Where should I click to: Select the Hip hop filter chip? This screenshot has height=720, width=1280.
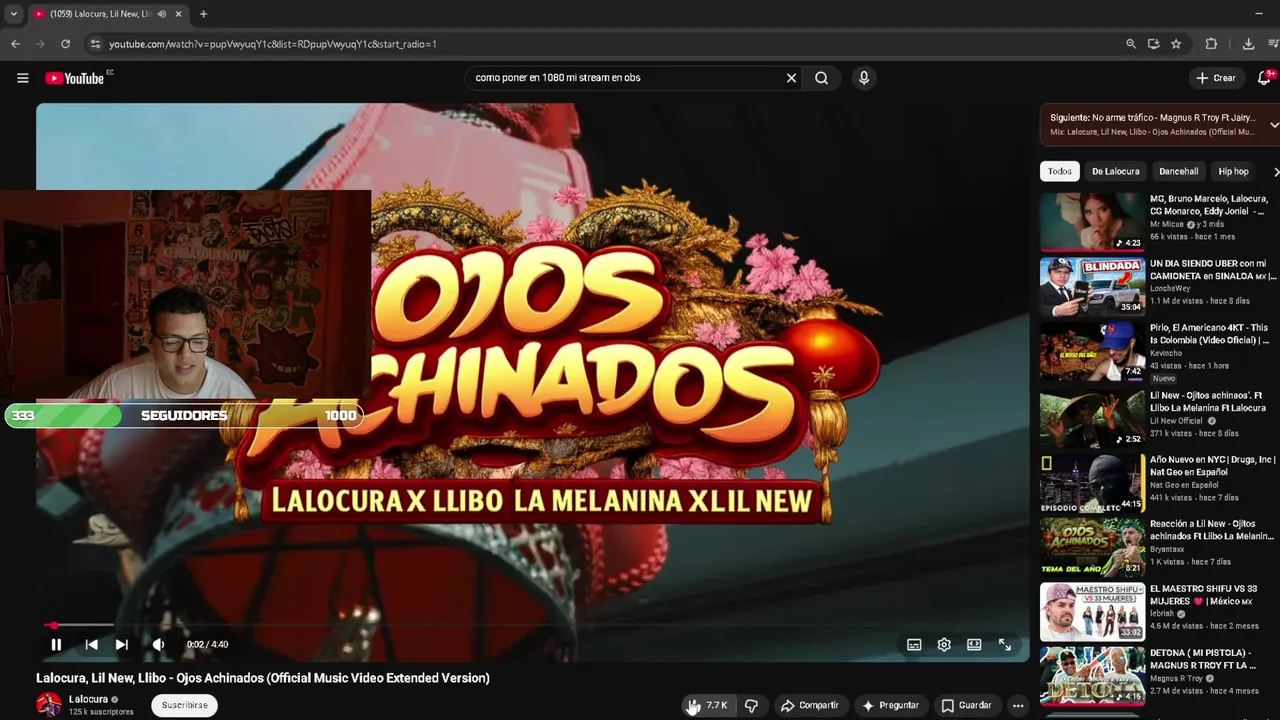point(1233,171)
